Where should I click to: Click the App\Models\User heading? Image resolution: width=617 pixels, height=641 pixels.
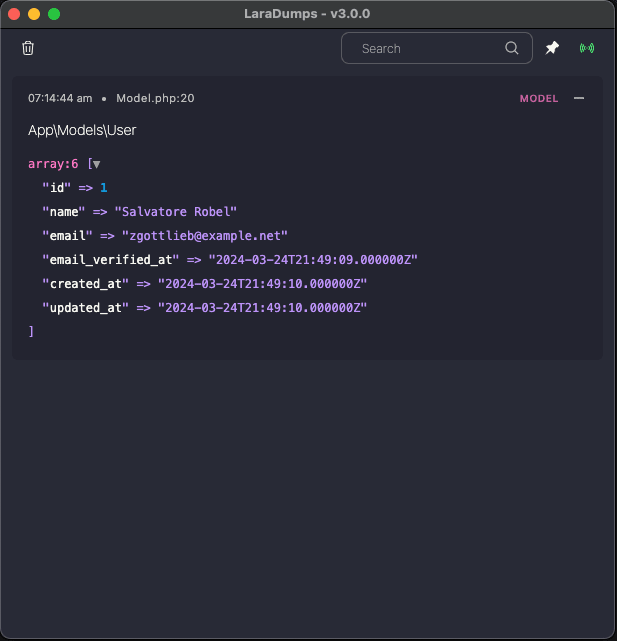coord(82,130)
